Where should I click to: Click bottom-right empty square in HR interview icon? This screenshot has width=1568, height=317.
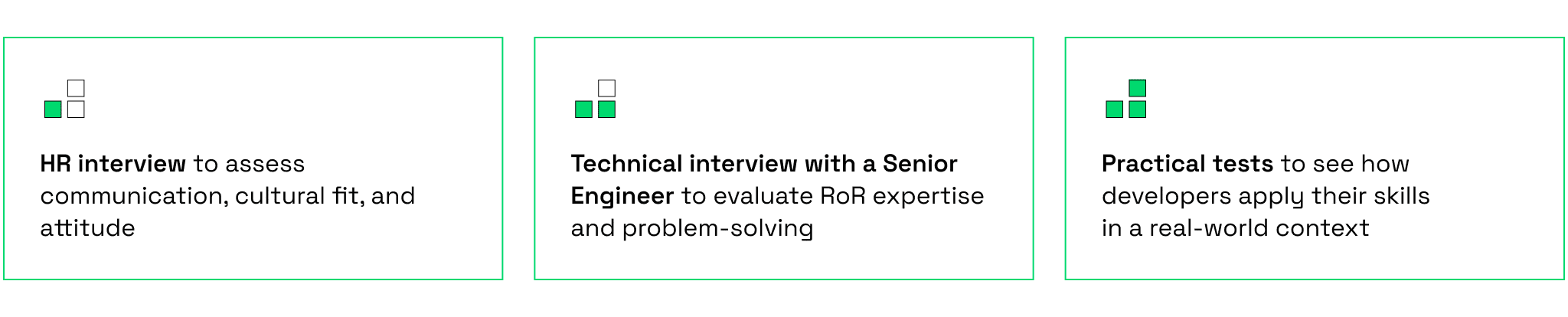pyautogui.click(x=76, y=109)
